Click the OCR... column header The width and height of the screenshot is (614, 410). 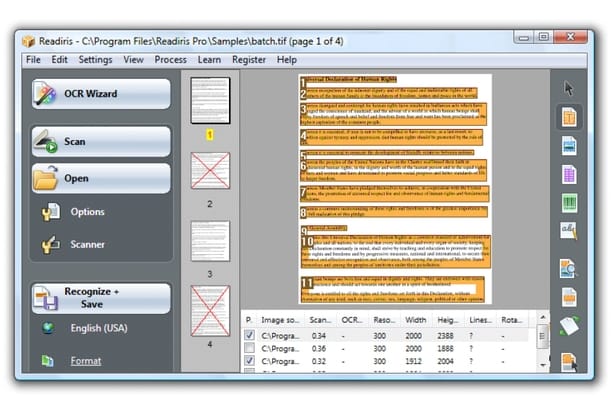[352, 320]
